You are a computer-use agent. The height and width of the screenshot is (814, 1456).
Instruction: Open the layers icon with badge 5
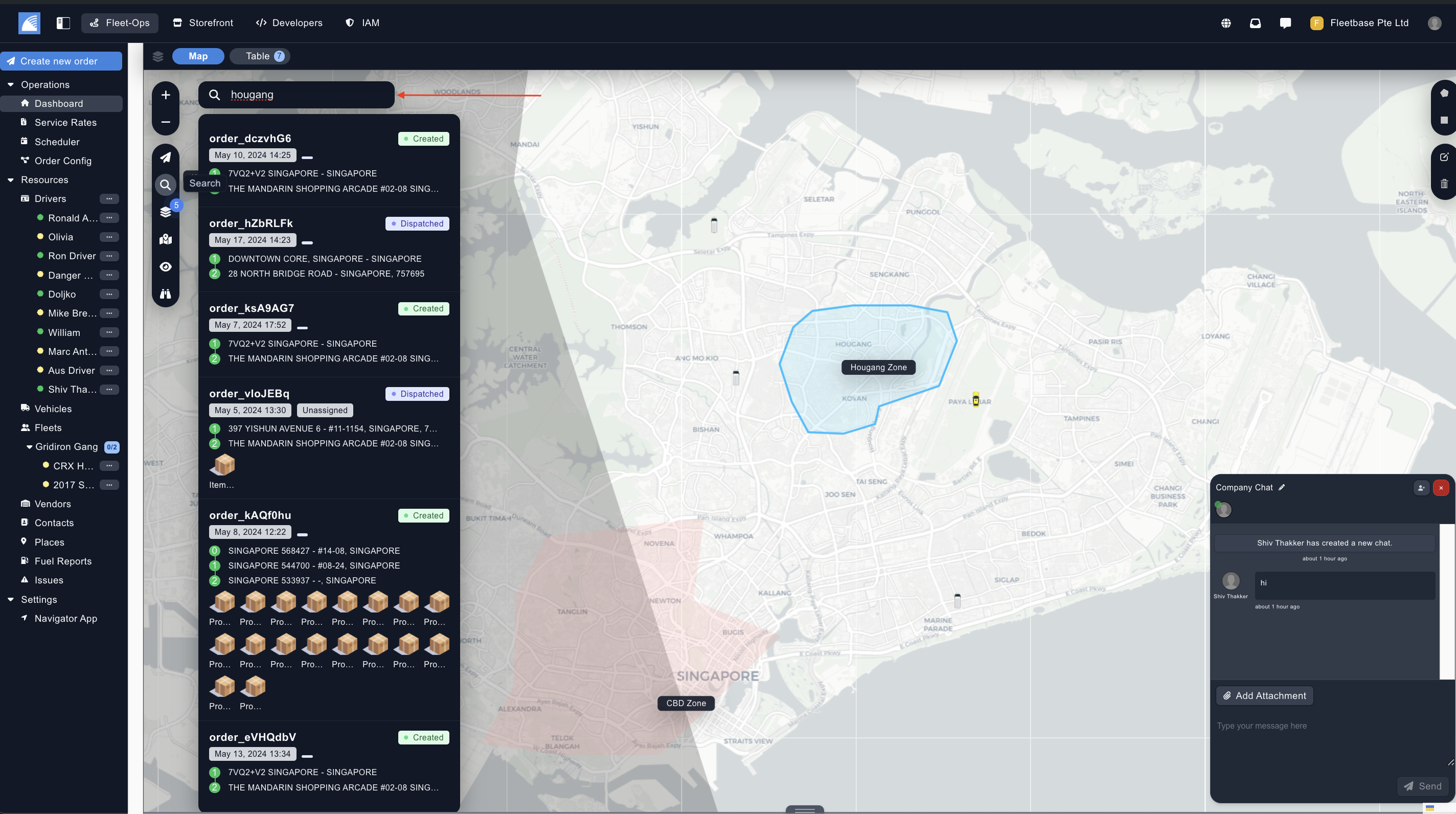point(166,211)
